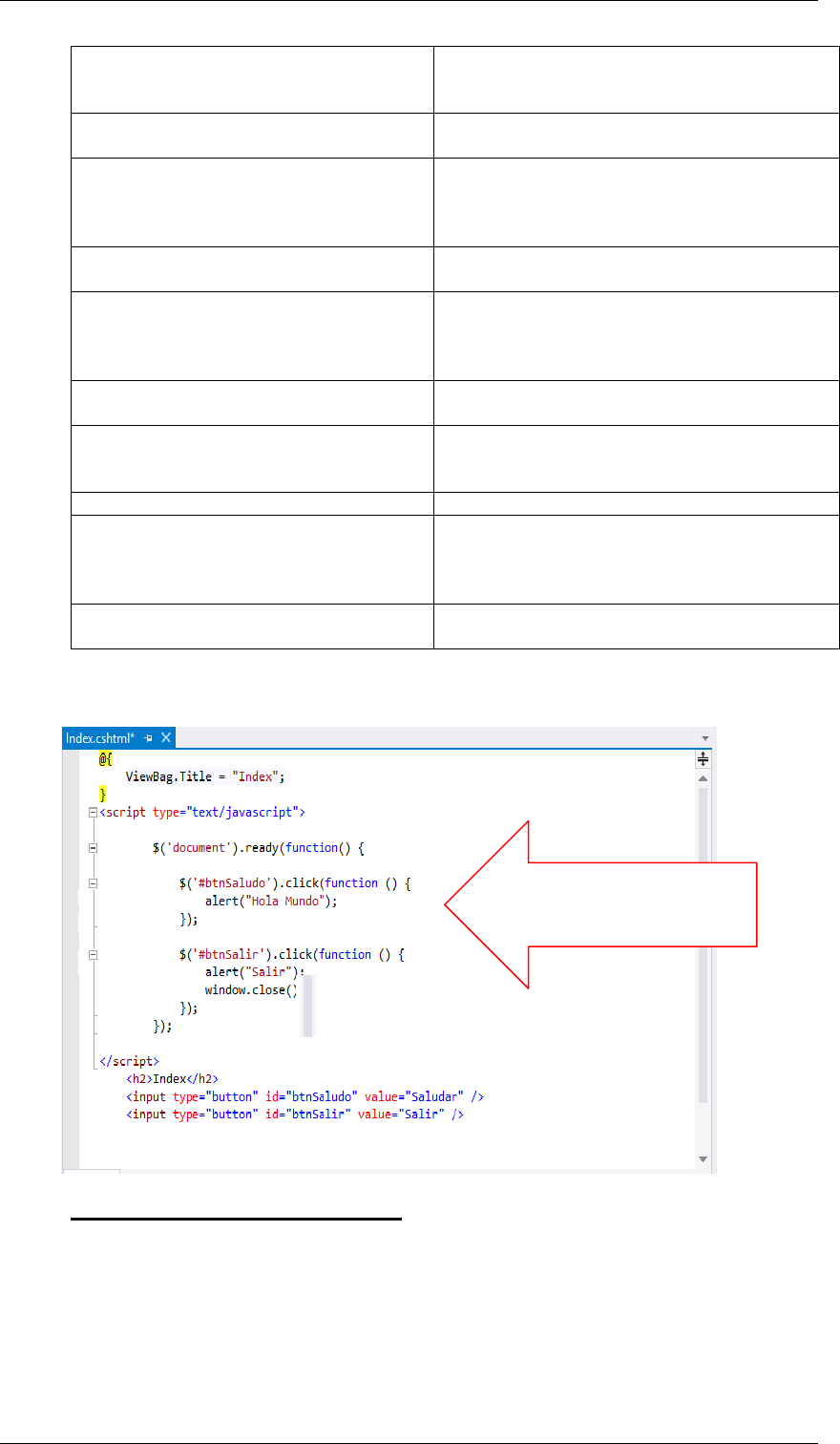840x1444 pixels.
Task: Click the highlighted closing } of the Razor block
Action: (x=102, y=795)
